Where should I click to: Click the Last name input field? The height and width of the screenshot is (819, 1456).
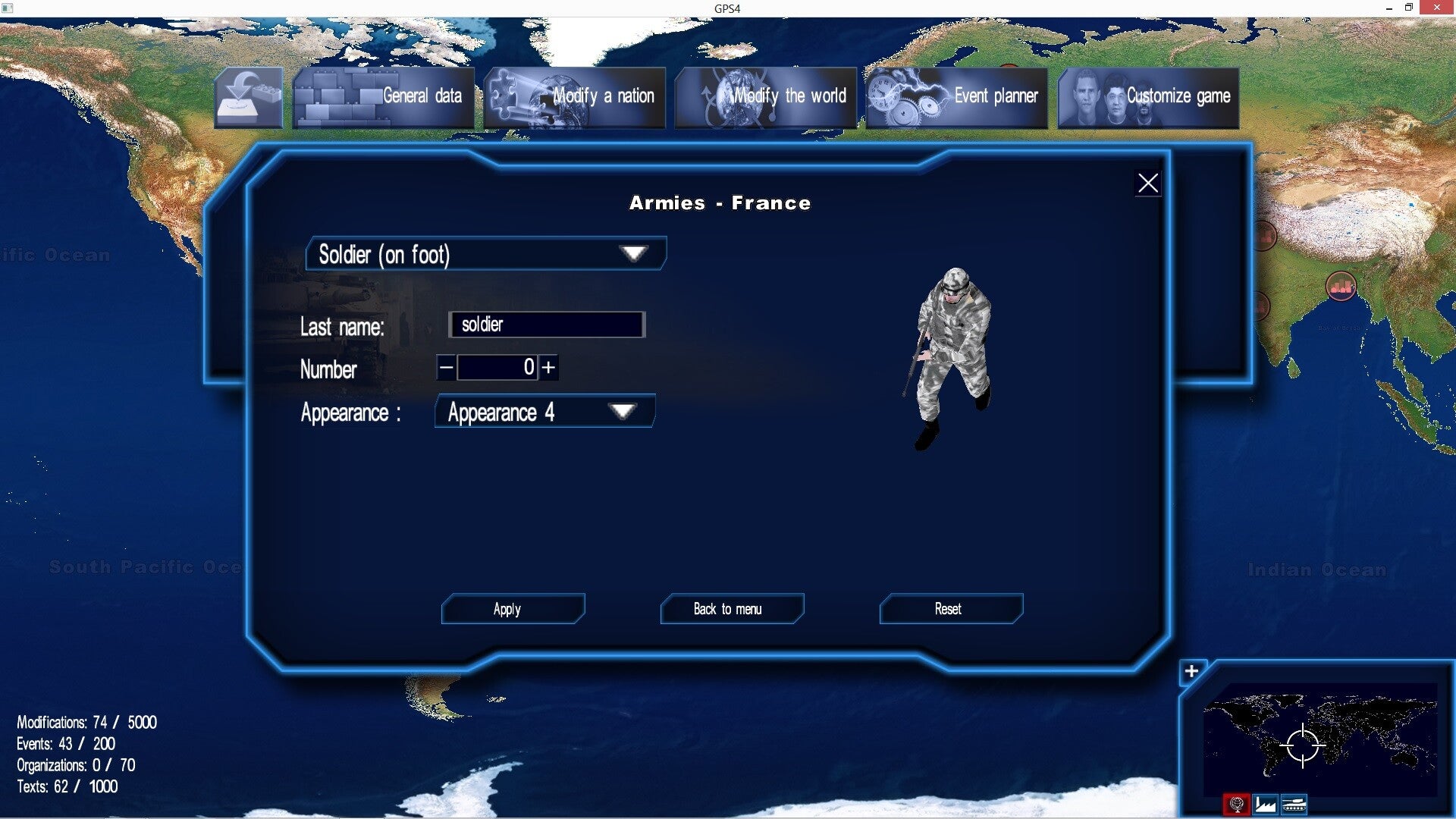(x=548, y=323)
